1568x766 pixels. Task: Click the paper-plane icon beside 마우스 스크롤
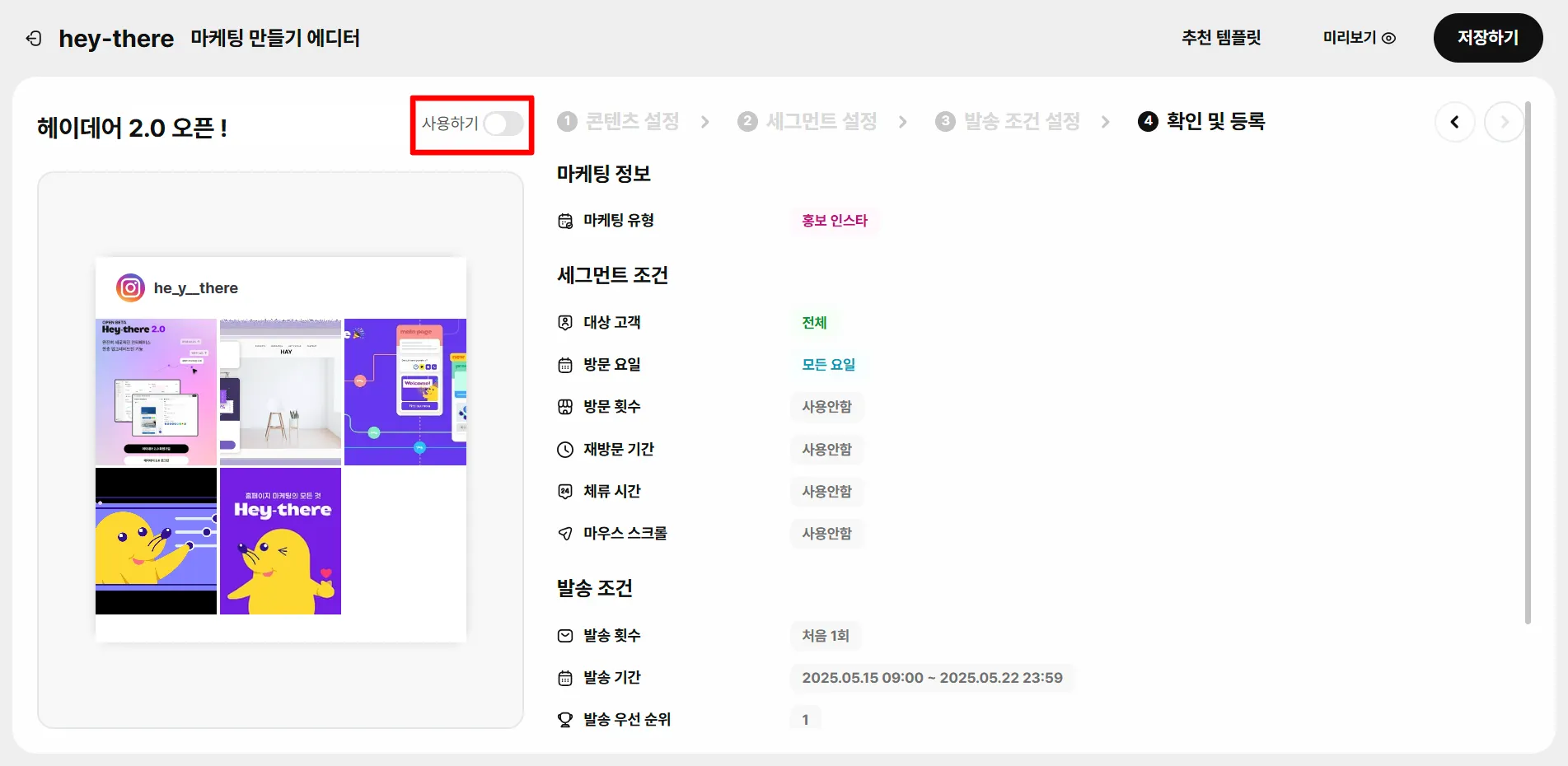click(565, 534)
